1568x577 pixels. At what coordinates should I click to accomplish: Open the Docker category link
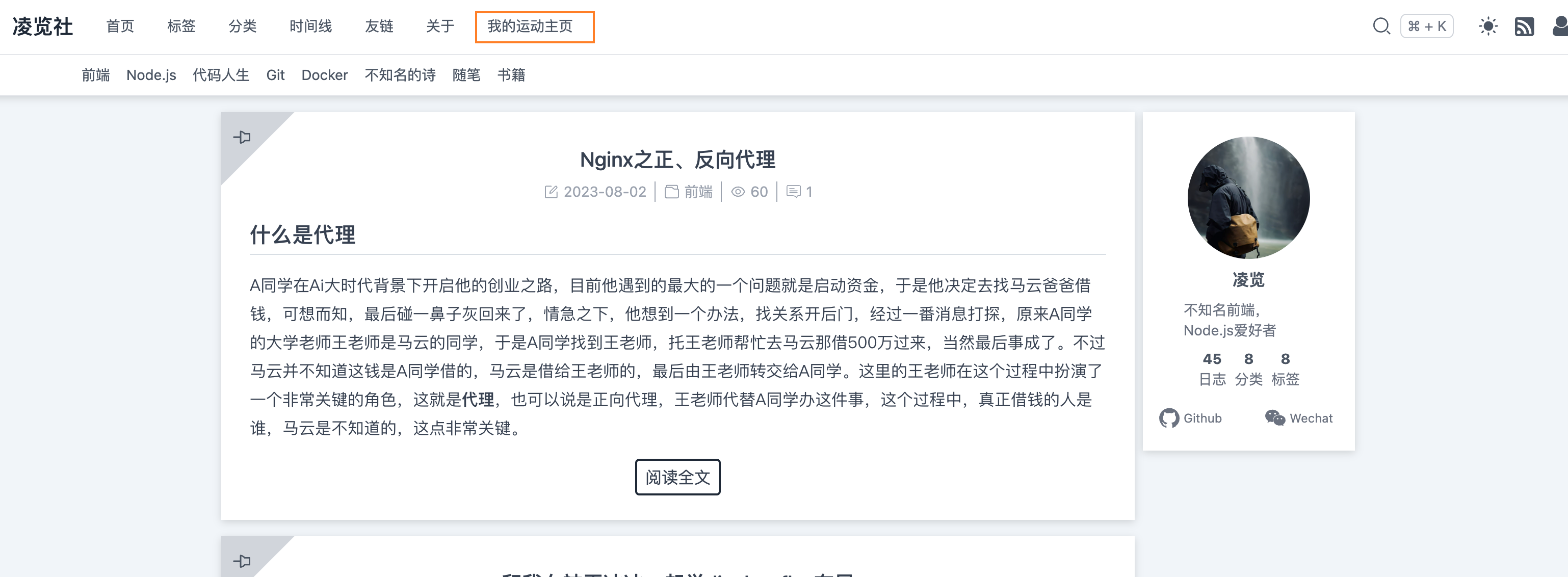click(x=324, y=75)
